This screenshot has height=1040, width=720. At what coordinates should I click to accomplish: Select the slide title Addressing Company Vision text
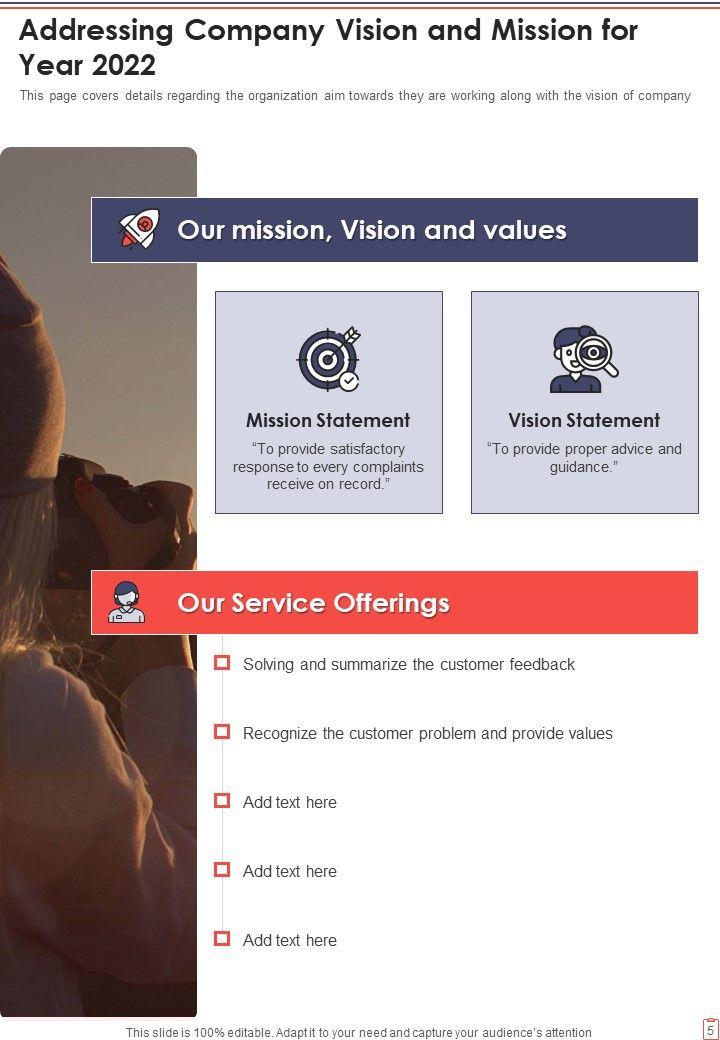[328, 48]
